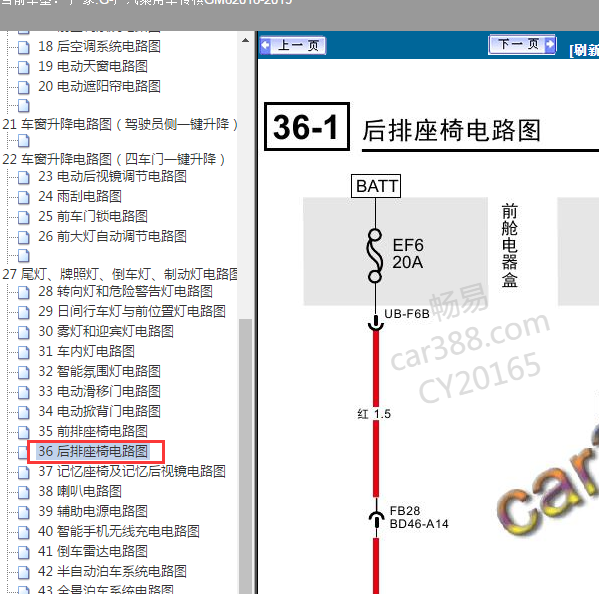Click the 红 1.5 wire label
599x594 pixels.
374,414
